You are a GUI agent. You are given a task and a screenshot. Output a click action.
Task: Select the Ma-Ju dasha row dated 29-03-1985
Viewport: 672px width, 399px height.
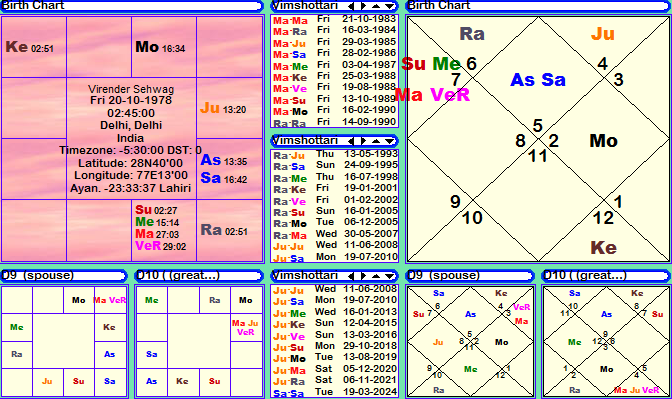pos(335,43)
